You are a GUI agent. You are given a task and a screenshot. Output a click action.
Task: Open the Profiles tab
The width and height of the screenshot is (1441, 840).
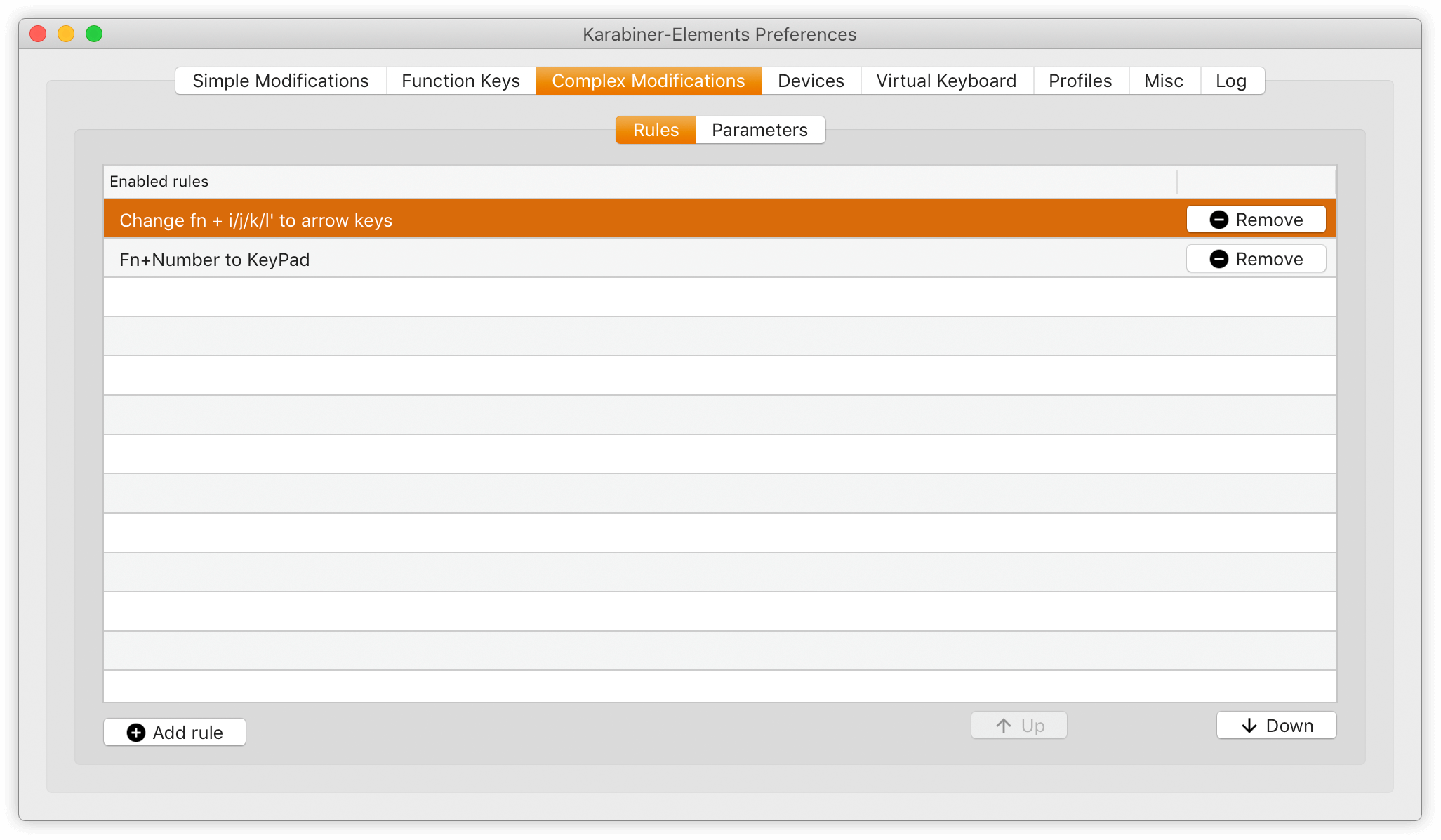[x=1080, y=81]
